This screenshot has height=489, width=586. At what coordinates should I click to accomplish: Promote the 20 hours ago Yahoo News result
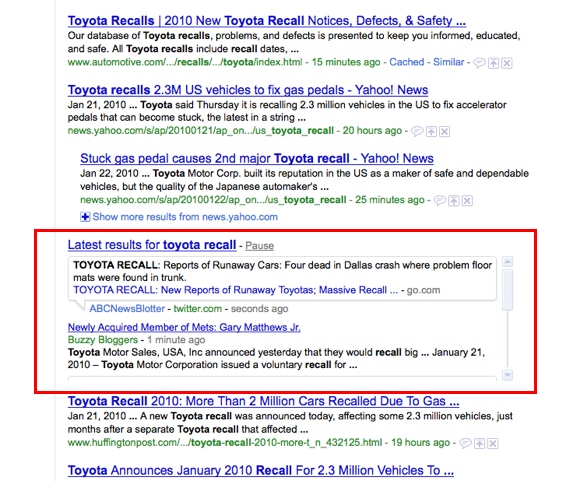tap(431, 131)
